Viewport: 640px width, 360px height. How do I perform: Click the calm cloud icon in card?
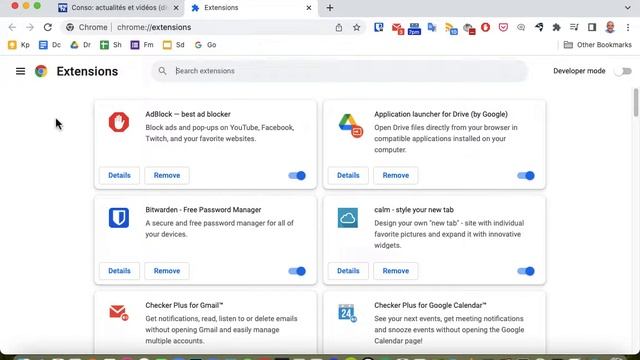pos(348,218)
